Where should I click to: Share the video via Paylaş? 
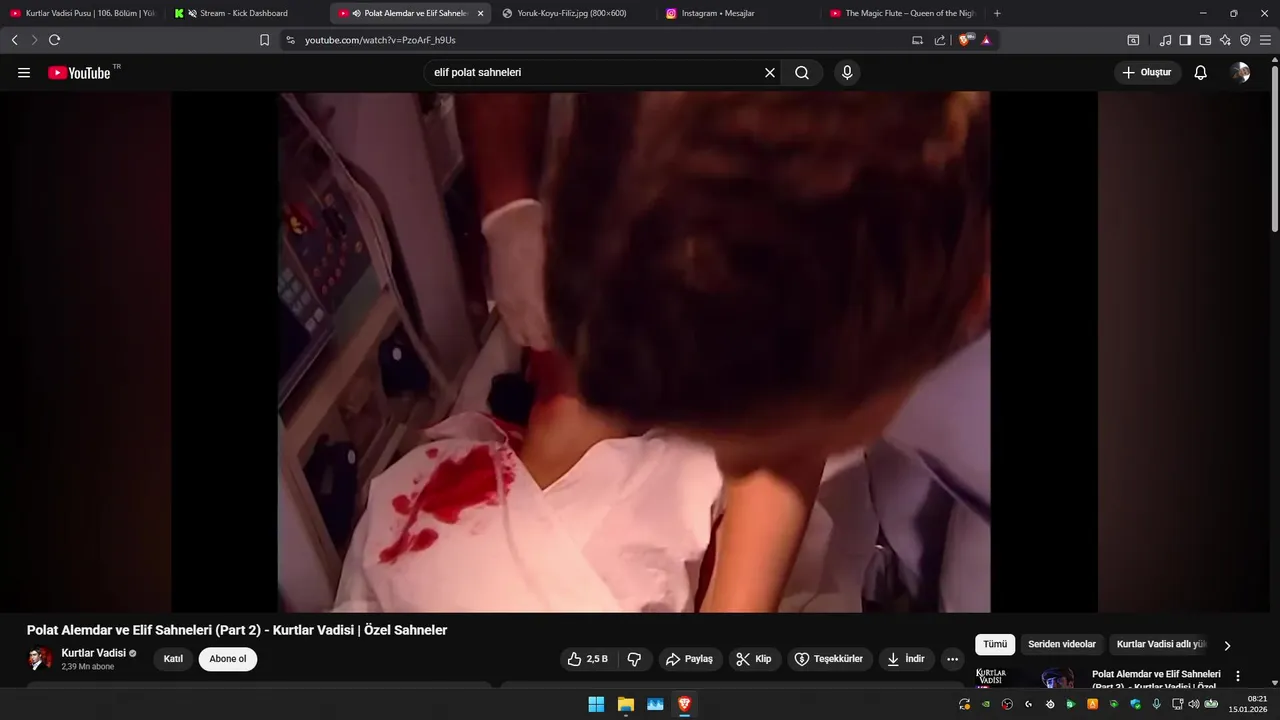(690, 659)
